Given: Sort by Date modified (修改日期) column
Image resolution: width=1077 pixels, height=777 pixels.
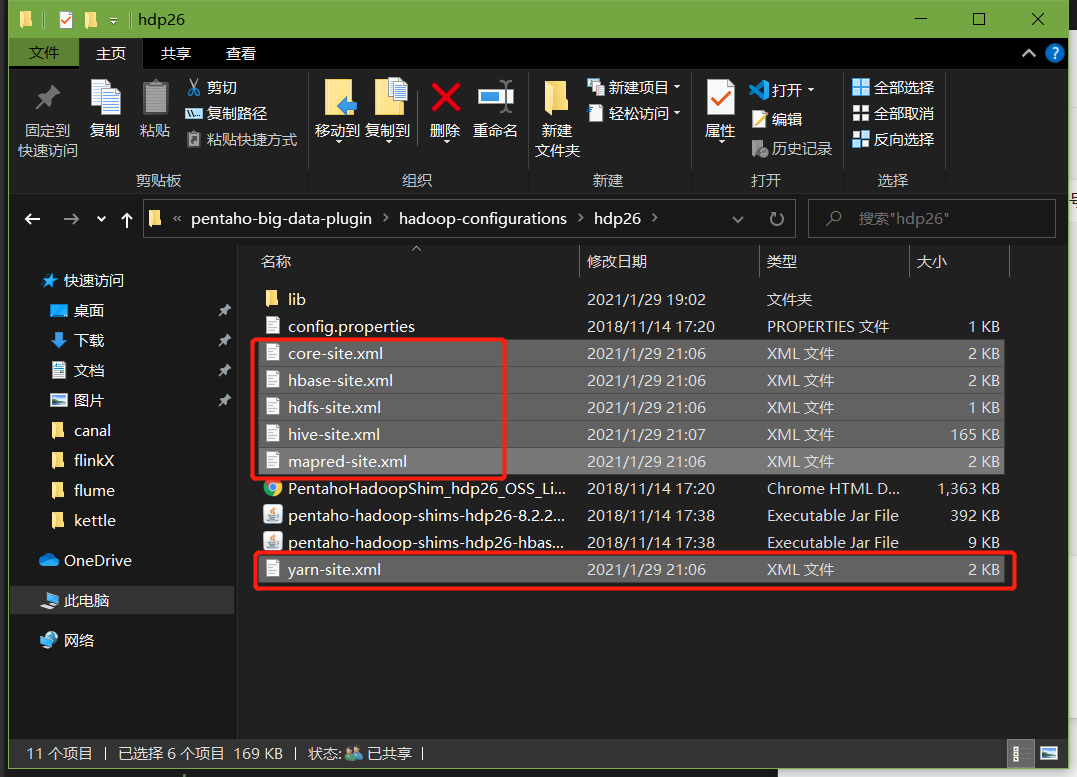Looking at the screenshot, I should tap(617, 262).
